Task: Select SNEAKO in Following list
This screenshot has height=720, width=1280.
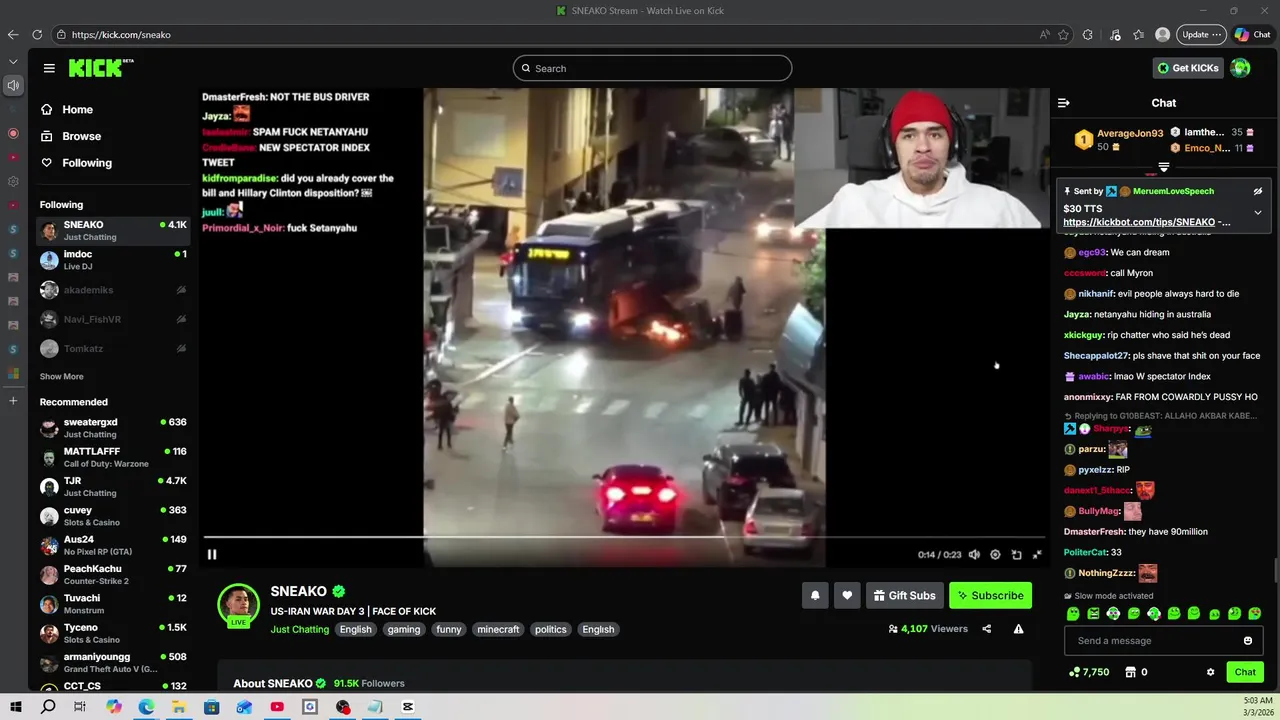Action: [x=113, y=230]
